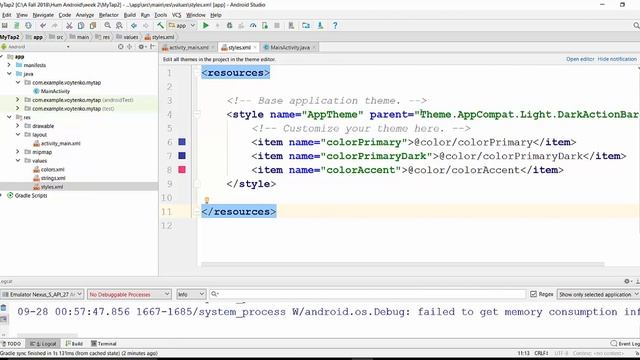Click the Cut scissors icon
The image size is (640, 360).
[x=69, y=26]
